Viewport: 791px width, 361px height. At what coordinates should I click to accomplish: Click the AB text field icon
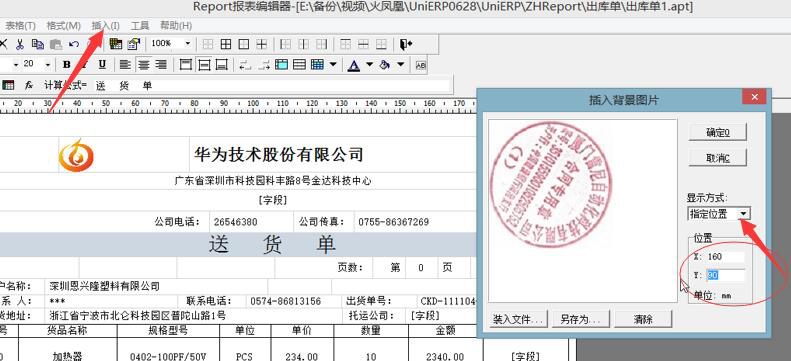[421, 65]
